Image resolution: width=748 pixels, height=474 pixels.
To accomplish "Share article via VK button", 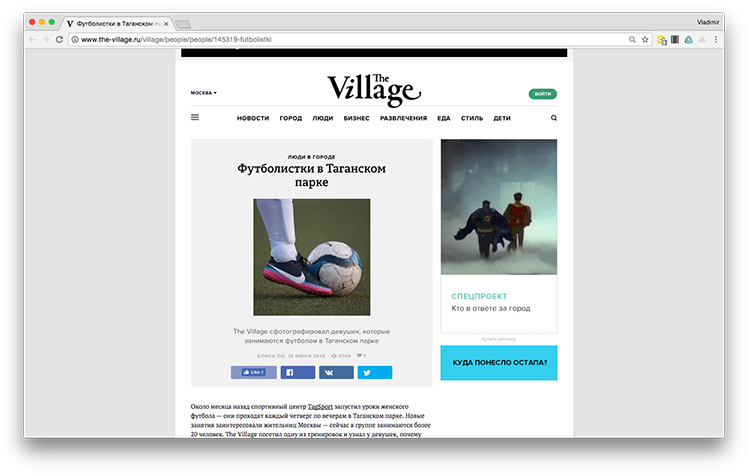I will (x=336, y=372).
